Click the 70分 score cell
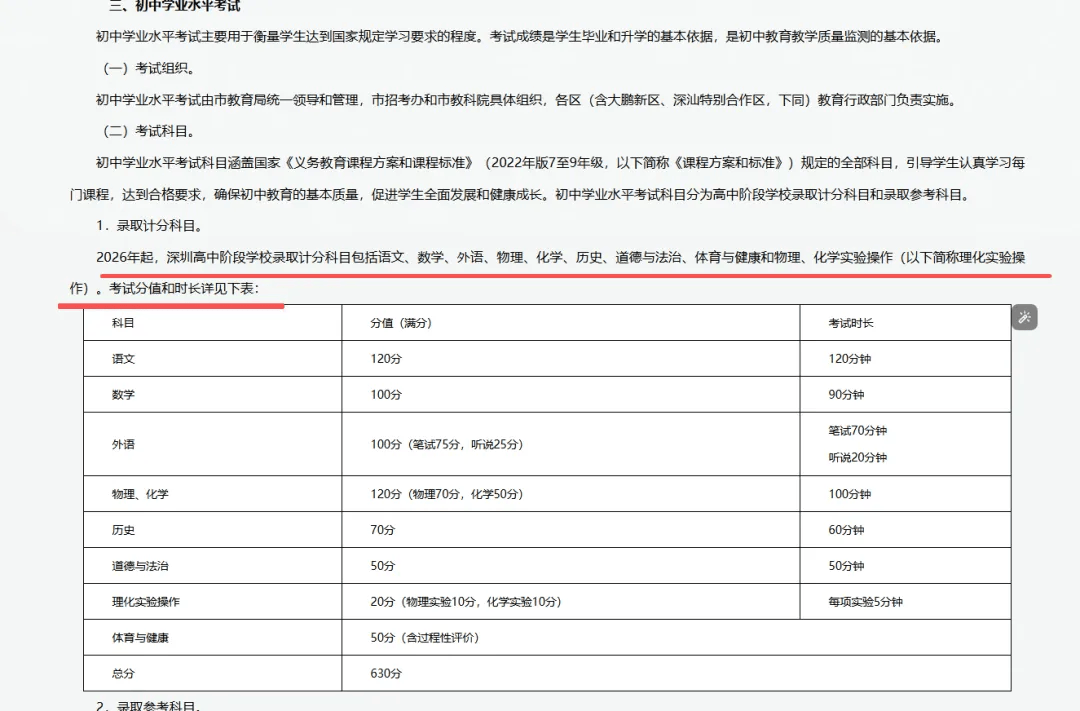 (x=570, y=529)
